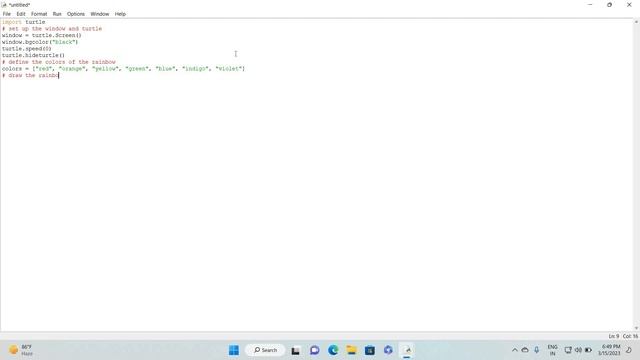Image resolution: width=640 pixels, height=360 pixels.
Task: Click the '# set up the window and turtle' comment
Action: point(52,29)
